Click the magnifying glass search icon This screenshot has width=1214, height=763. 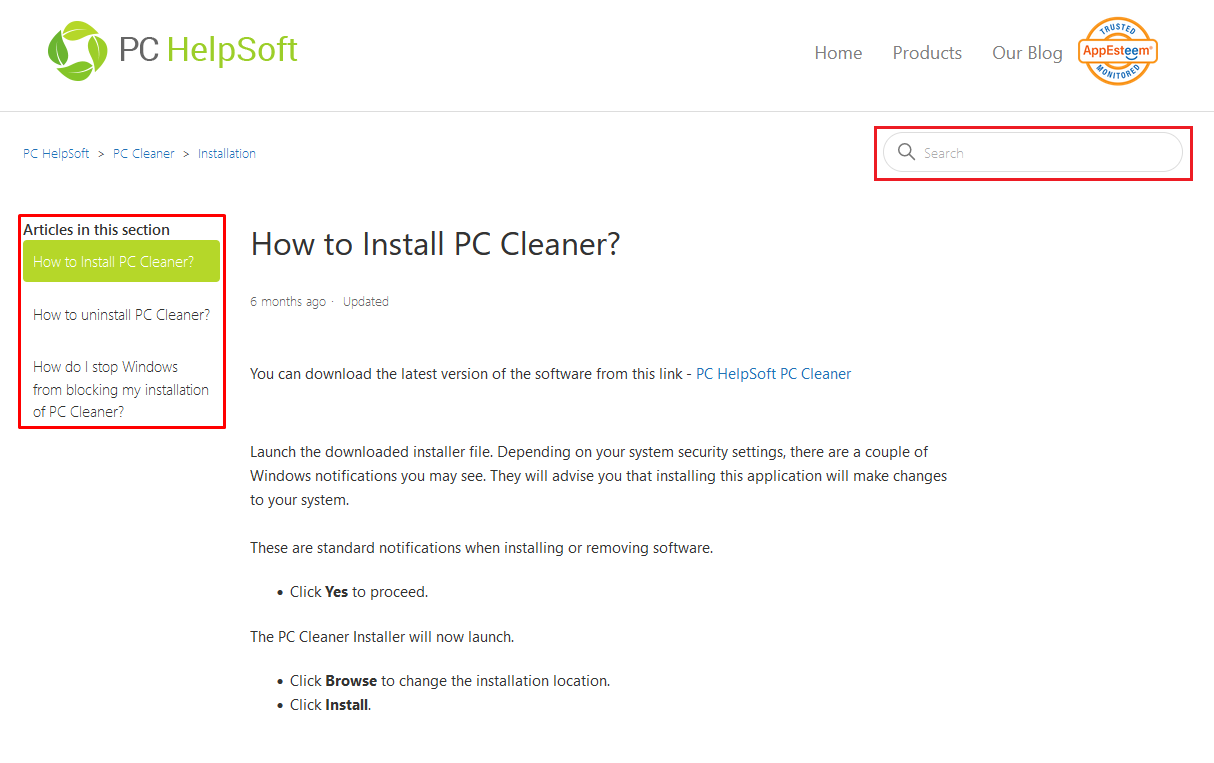[x=906, y=152]
